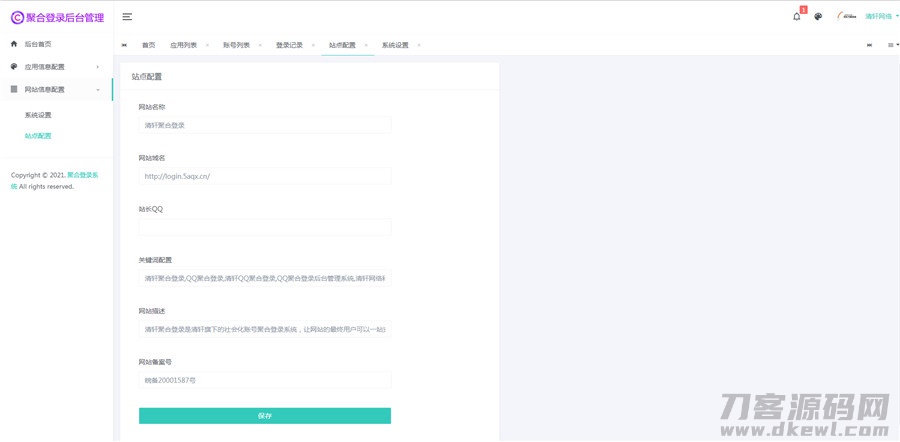Open 系统设置 in the sidebar submenu
Viewport: 900px width, 442px height.
[38, 115]
